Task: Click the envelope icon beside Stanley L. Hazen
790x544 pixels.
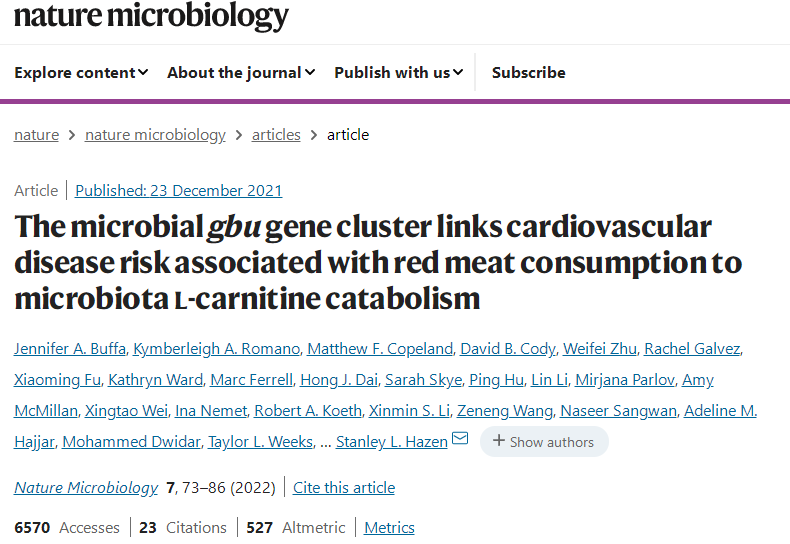Action: point(460,439)
